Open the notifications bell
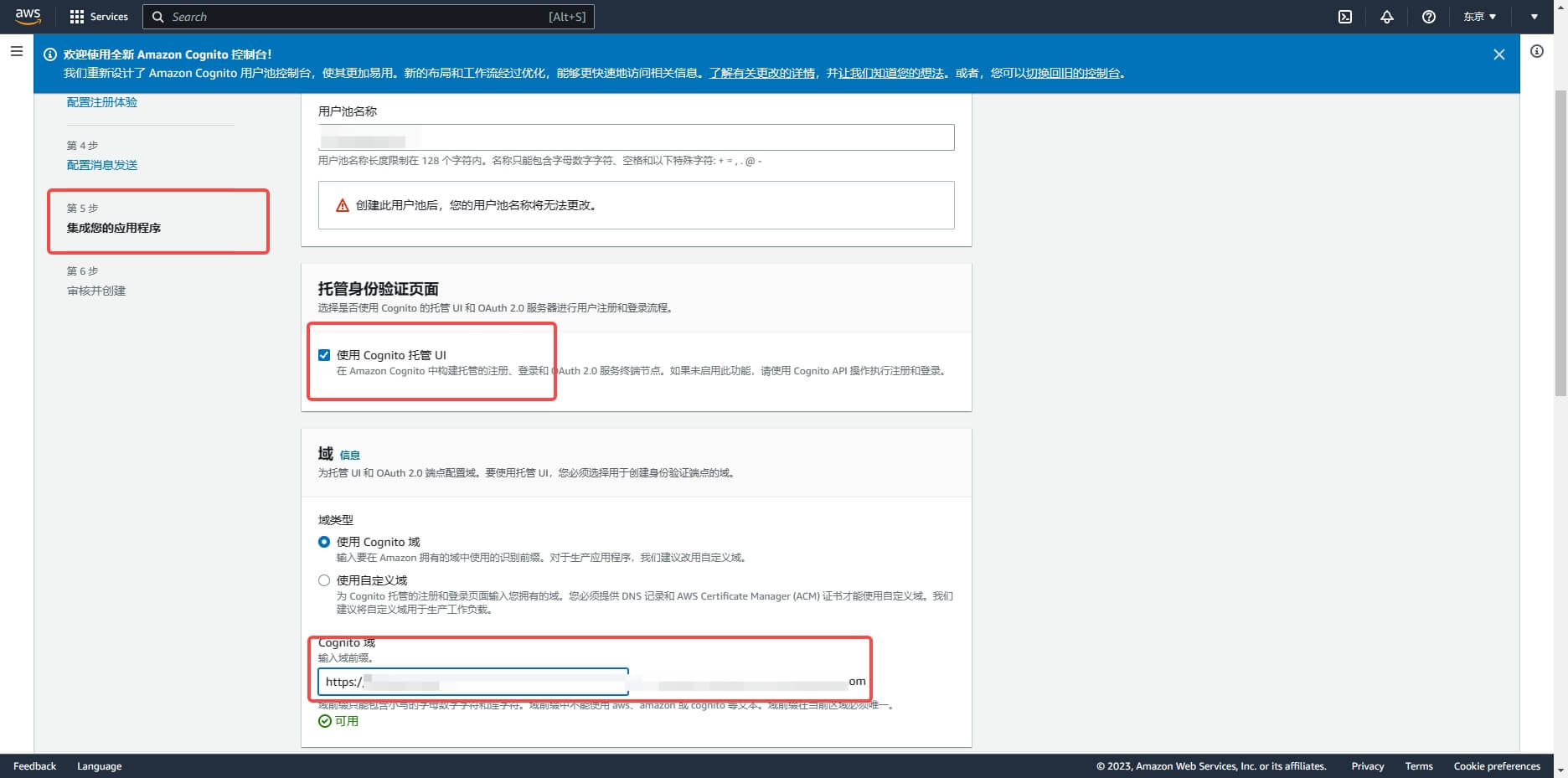 (x=1387, y=17)
